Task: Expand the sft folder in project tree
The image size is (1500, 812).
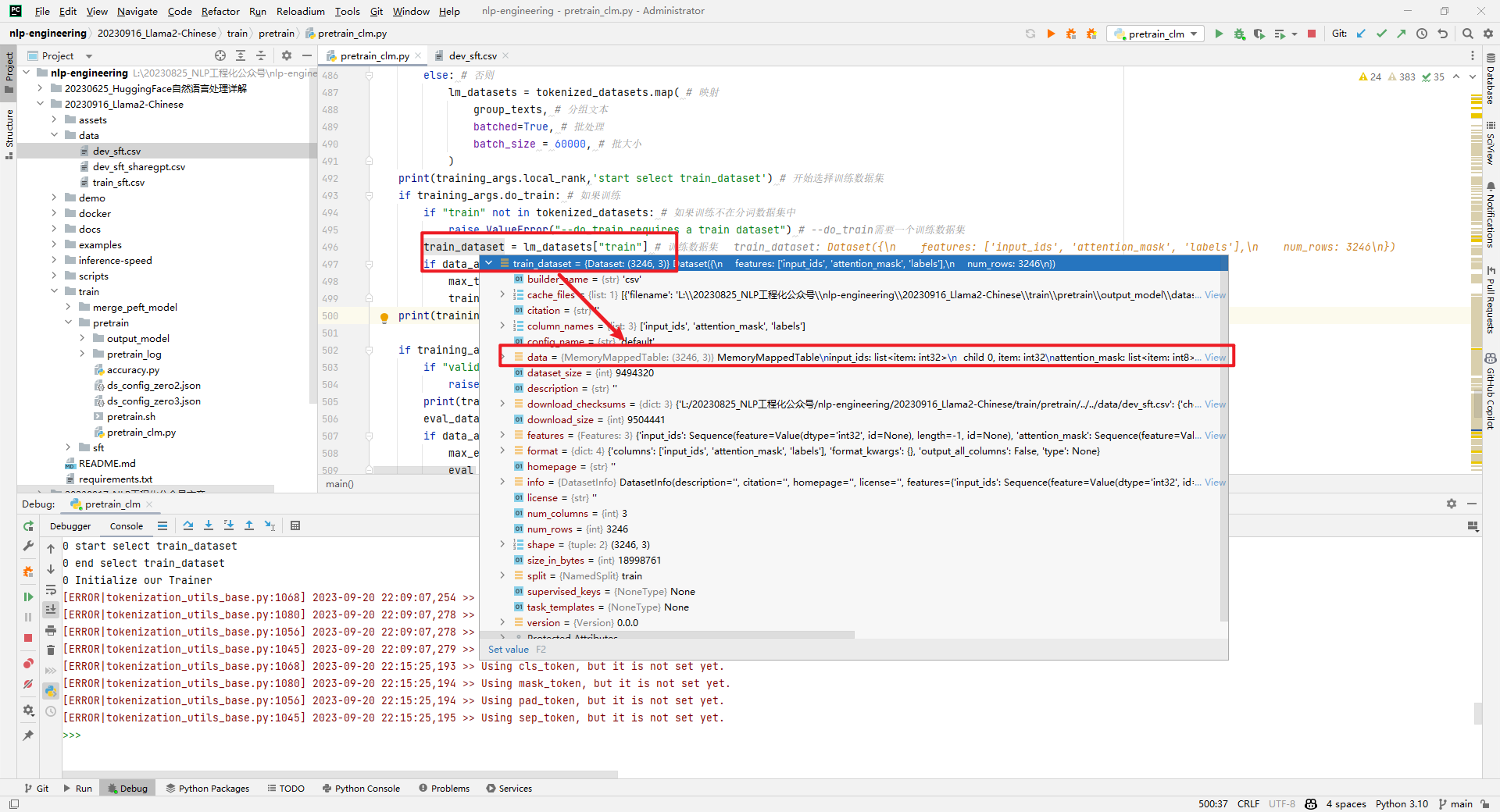Action: (69, 447)
